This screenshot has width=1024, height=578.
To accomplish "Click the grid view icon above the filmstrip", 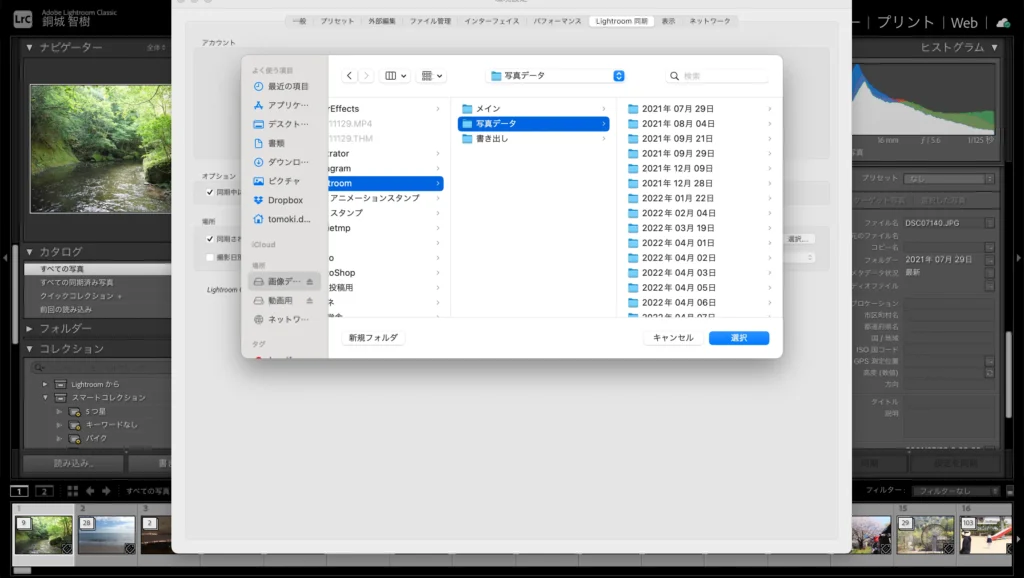I will click(x=72, y=491).
